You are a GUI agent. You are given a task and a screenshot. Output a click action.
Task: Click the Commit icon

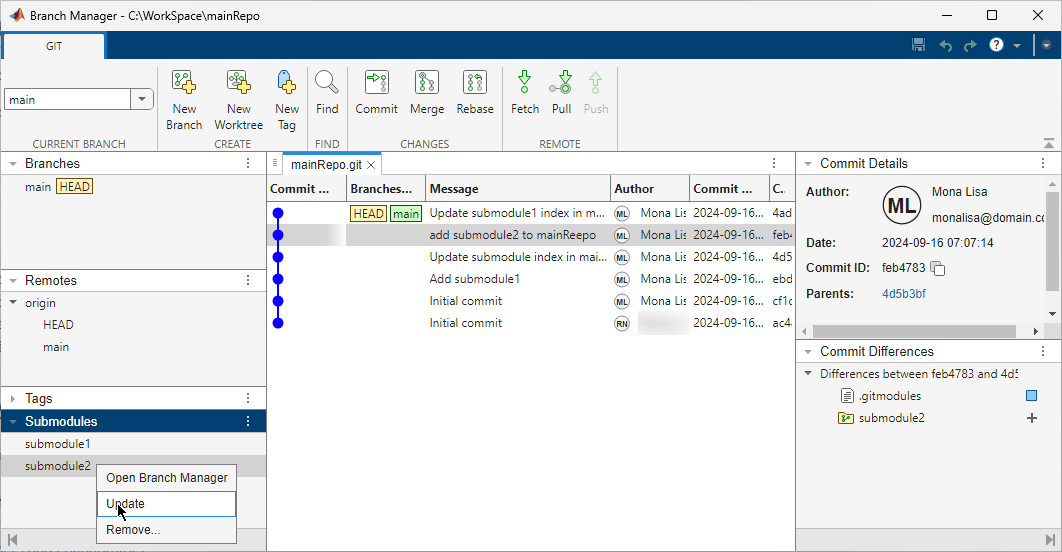[x=376, y=84]
